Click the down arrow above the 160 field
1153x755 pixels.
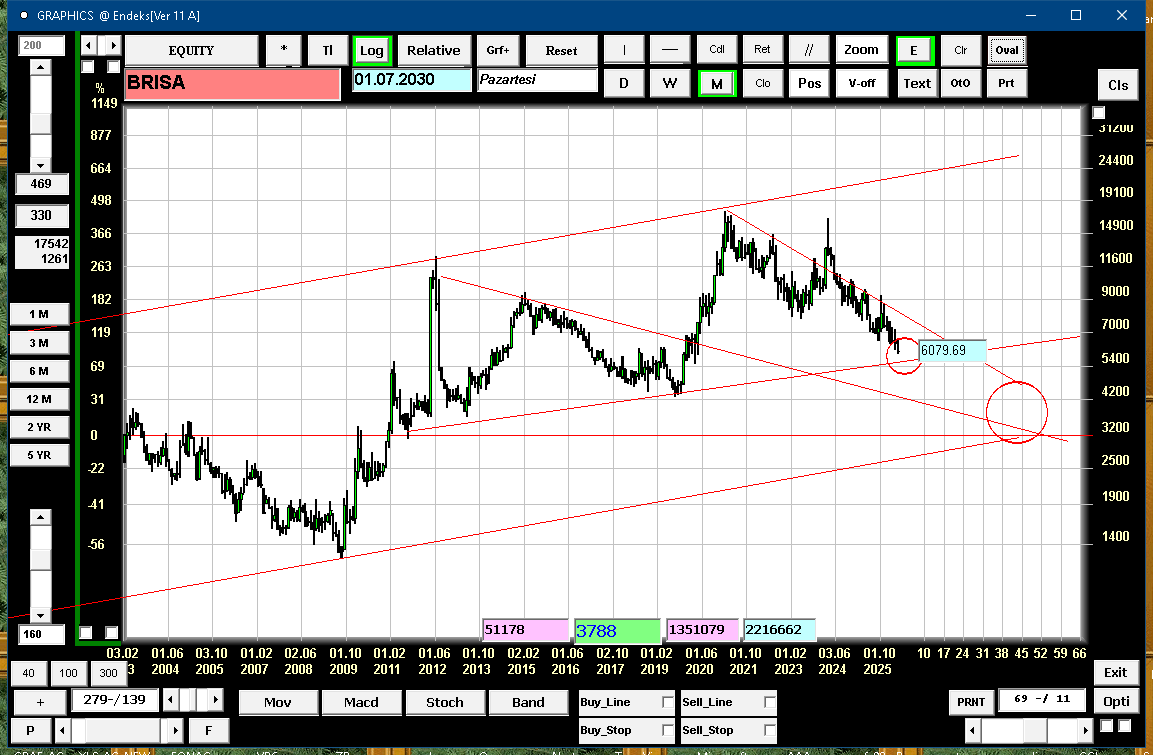click(x=40, y=615)
